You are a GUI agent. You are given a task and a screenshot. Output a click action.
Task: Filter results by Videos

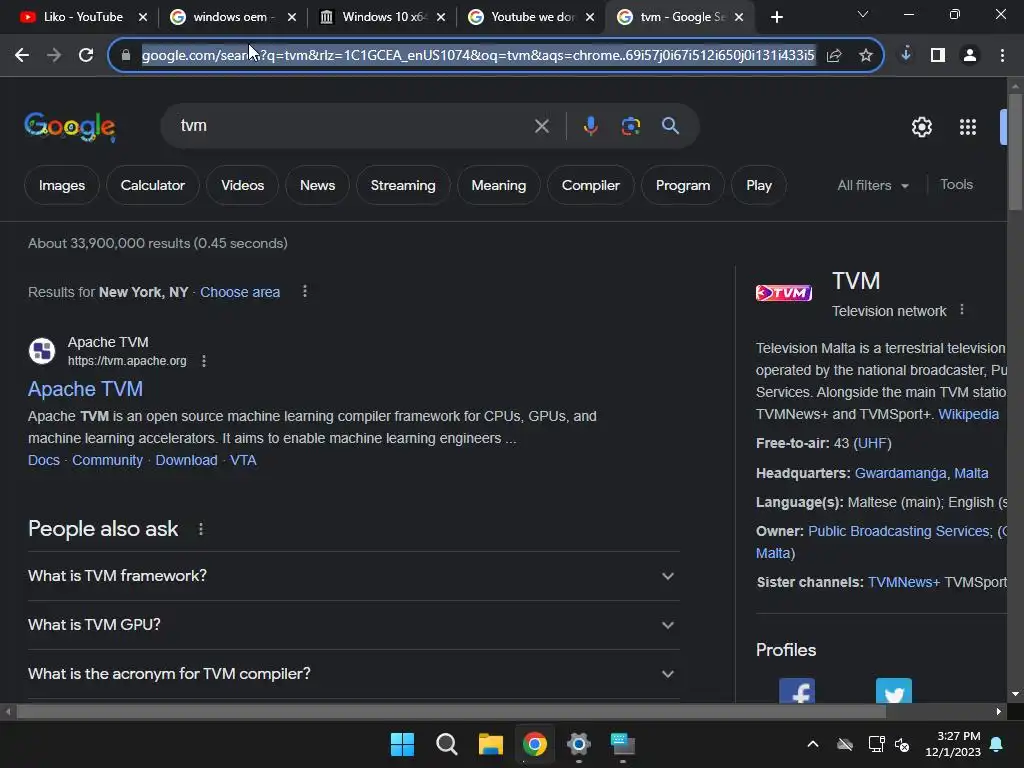click(242, 185)
